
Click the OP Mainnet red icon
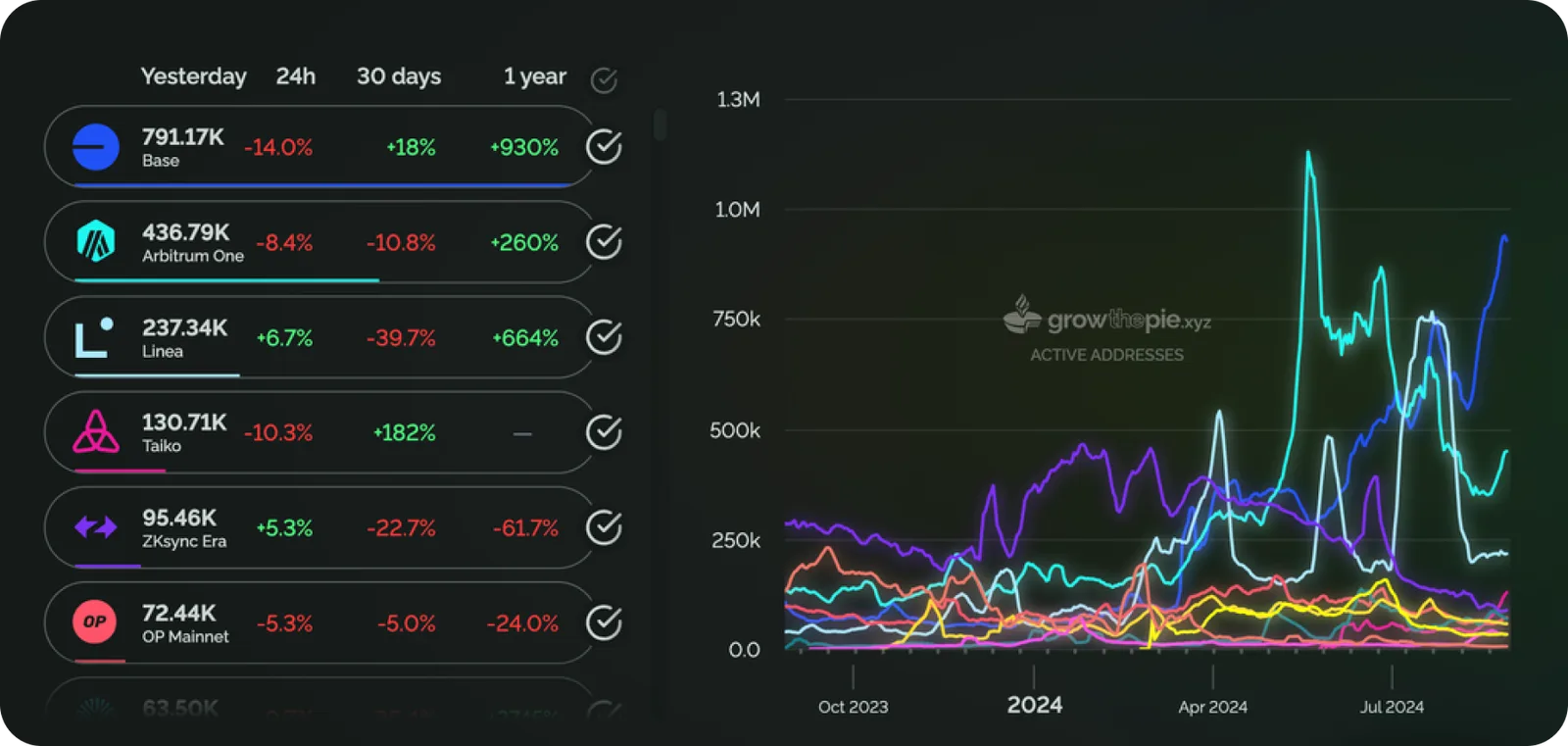(95, 622)
